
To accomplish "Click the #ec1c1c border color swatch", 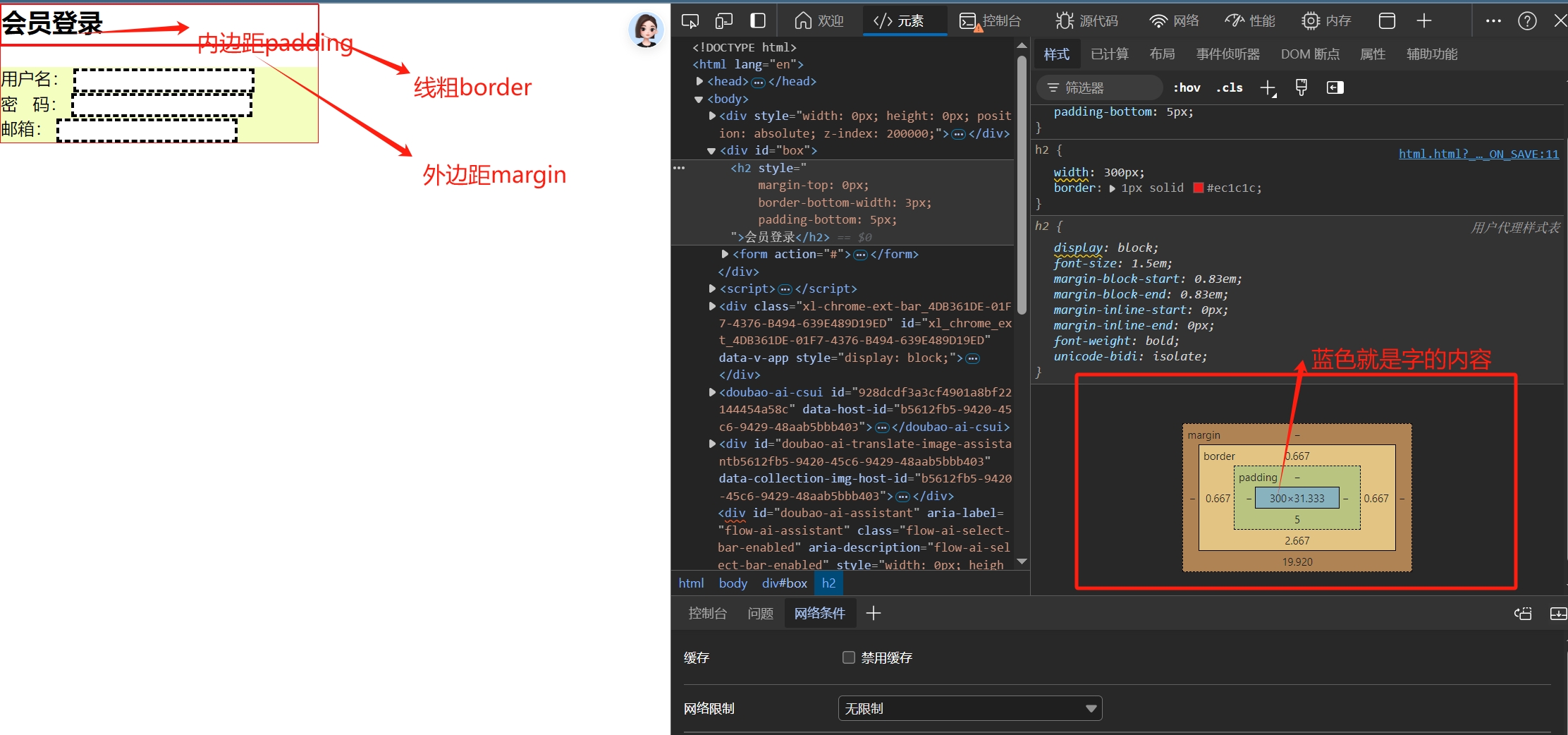I will [x=1199, y=188].
